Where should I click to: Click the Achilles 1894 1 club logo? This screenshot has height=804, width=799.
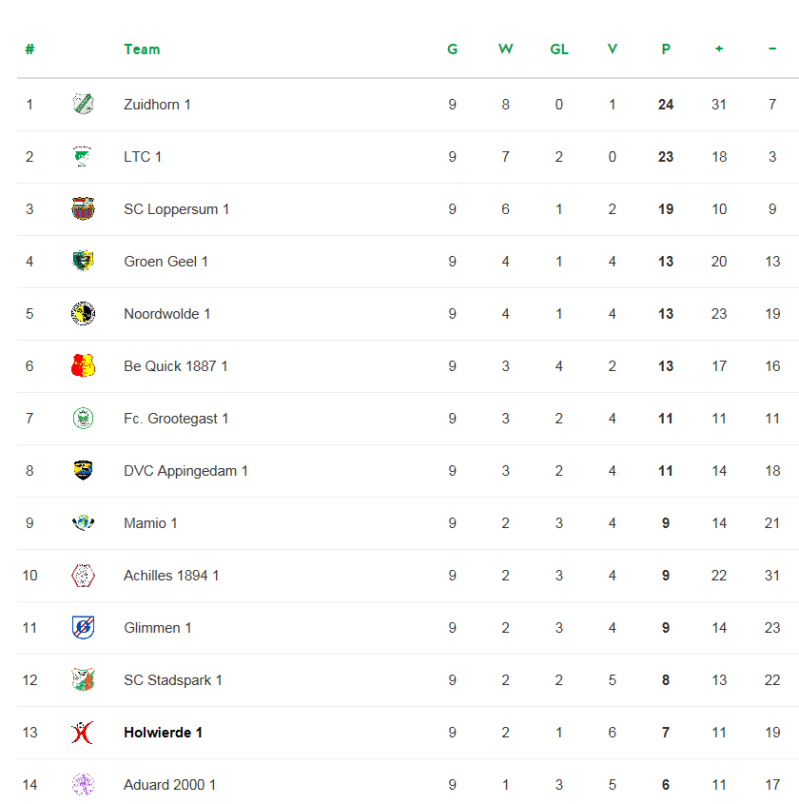click(83, 575)
